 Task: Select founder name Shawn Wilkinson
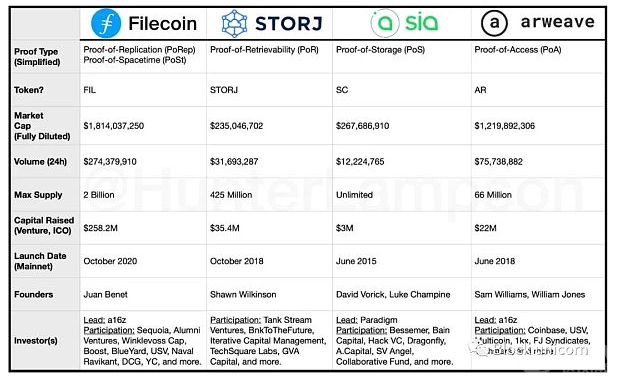tap(243, 295)
